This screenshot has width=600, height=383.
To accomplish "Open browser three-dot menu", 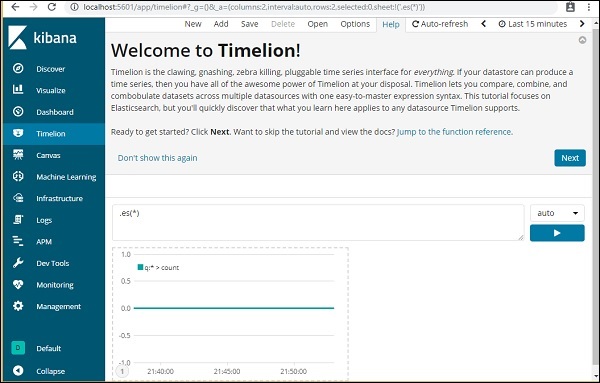I will click(589, 7).
